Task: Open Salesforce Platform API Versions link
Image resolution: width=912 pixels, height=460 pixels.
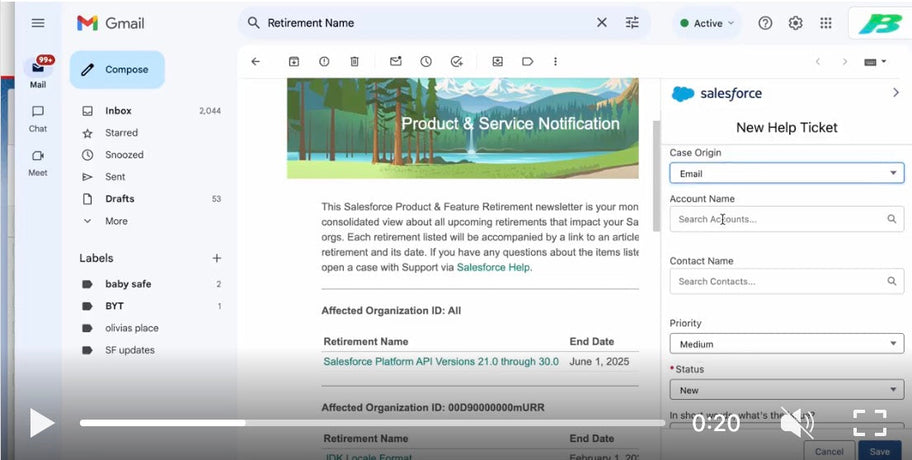Action: point(441,362)
